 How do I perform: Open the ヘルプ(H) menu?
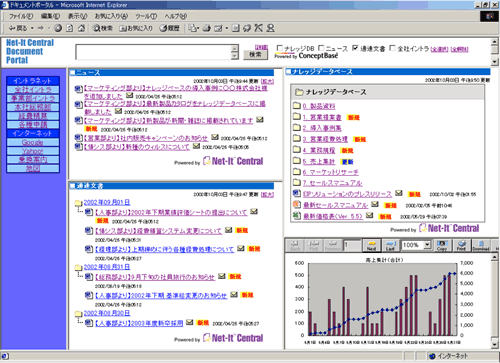pyautogui.click(x=176, y=16)
